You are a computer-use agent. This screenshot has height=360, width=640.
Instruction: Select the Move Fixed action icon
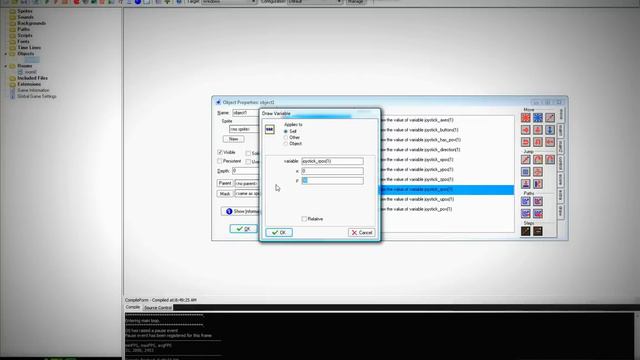tap(526, 118)
